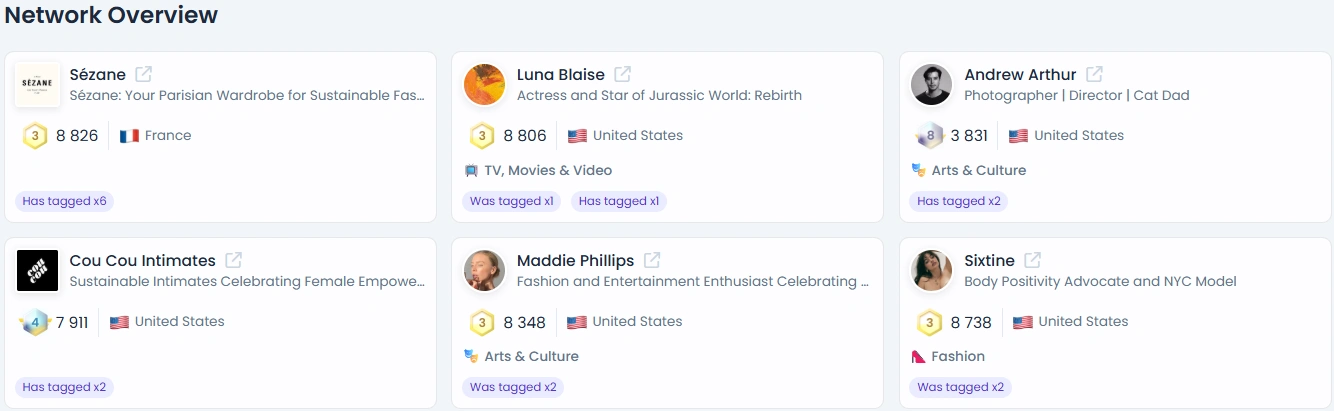Open Sixtine external link icon
The image size is (1334, 411).
coord(1033,260)
